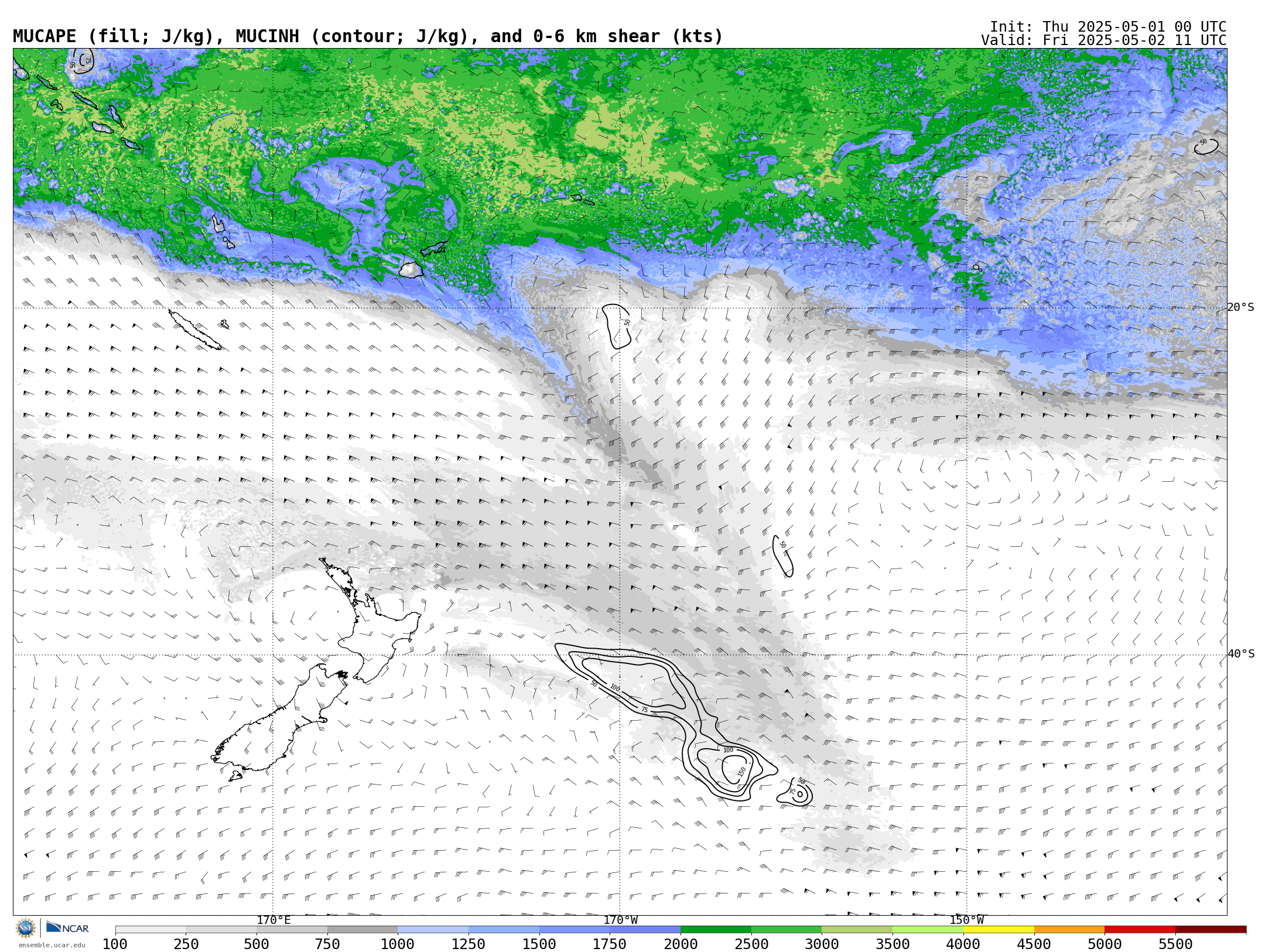1265x952 pixels.
Task: Click the 20°S latitude label
Action: point(1241,307)
